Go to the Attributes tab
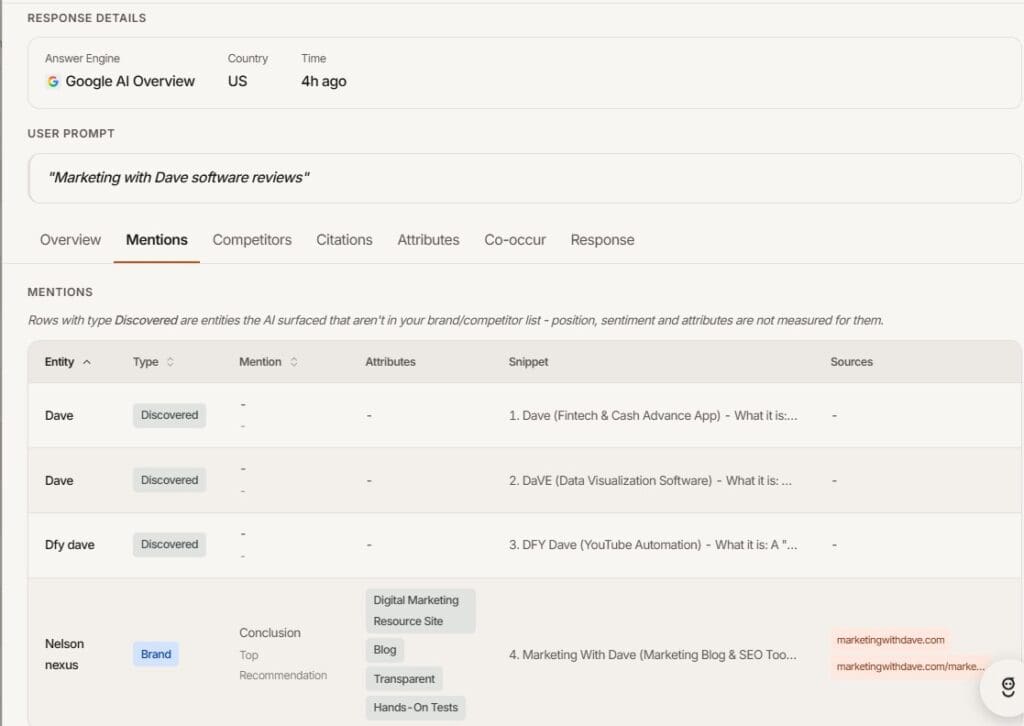1024x726 pixels. tap(428, 240)
